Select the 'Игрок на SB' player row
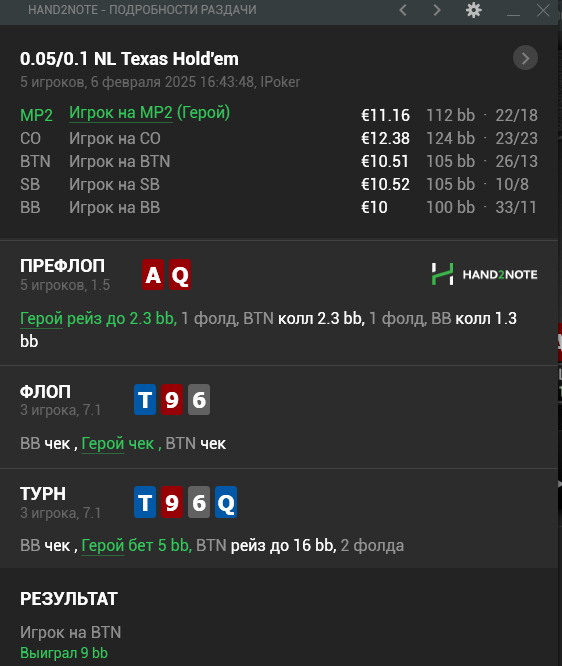This screenshot has height=666, width=562. coord(279,184)
